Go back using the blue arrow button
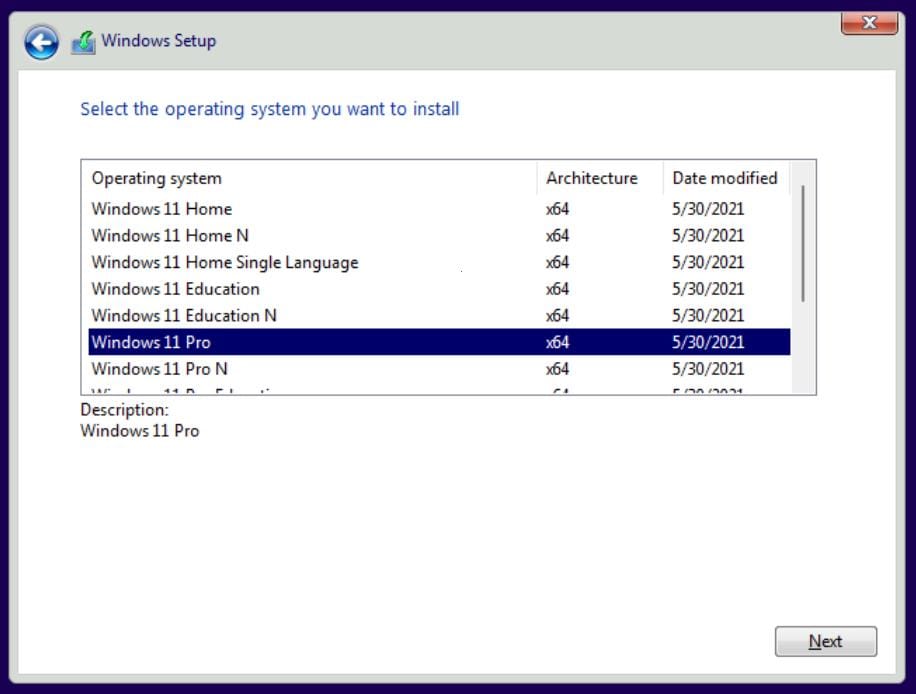Viewport: 916px width, 694px height. [41, 42]
